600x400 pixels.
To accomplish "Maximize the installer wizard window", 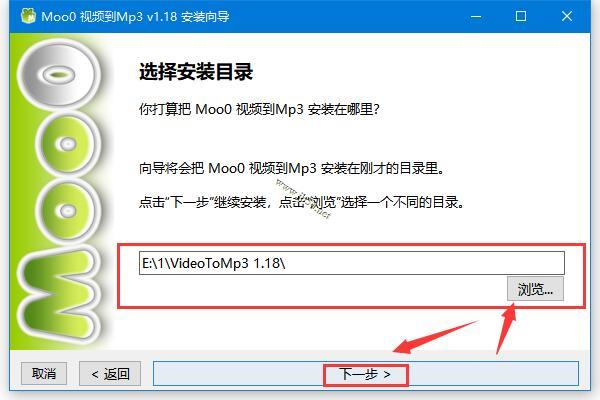I will [520, 16].
